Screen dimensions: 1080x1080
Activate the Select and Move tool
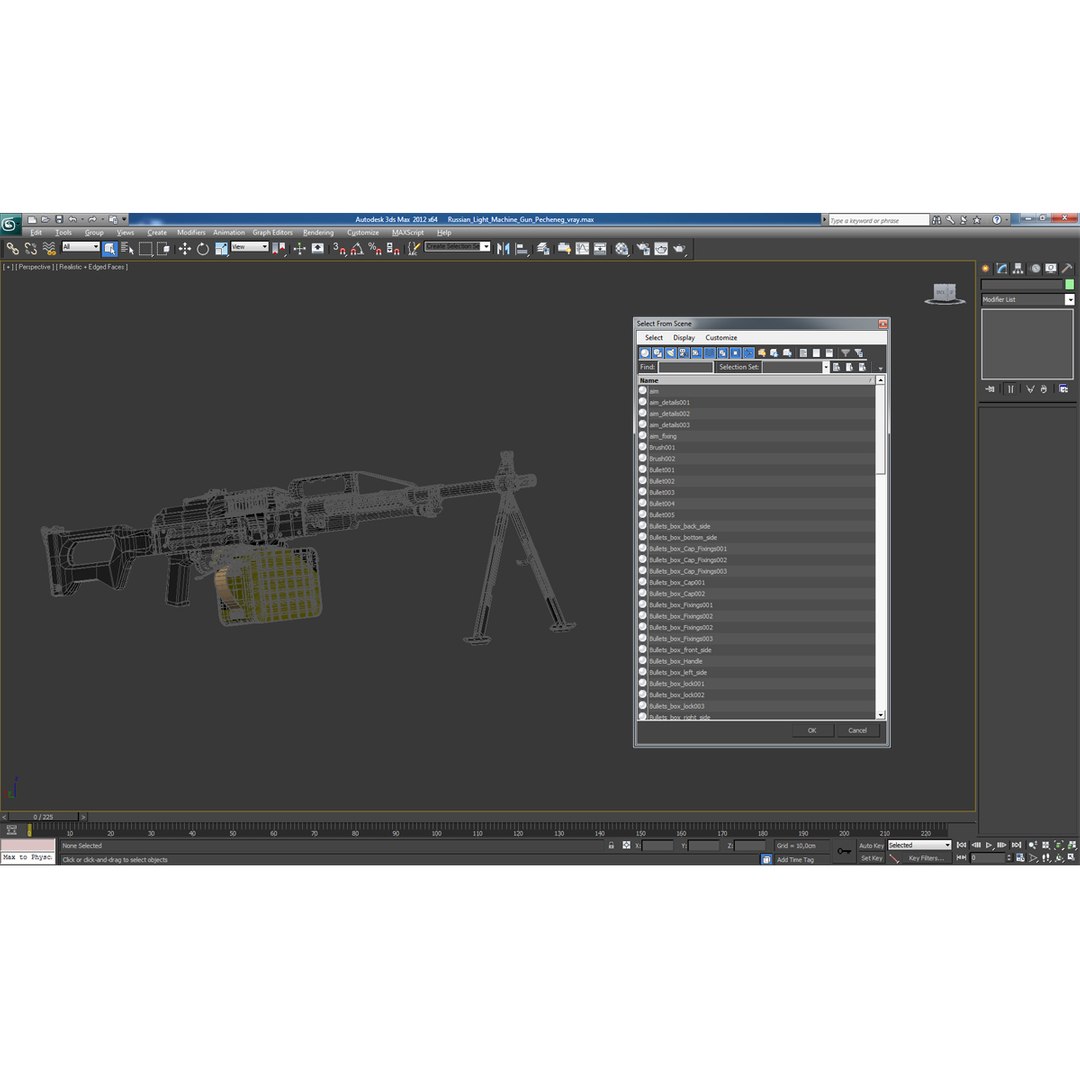(x=185, y=249)
